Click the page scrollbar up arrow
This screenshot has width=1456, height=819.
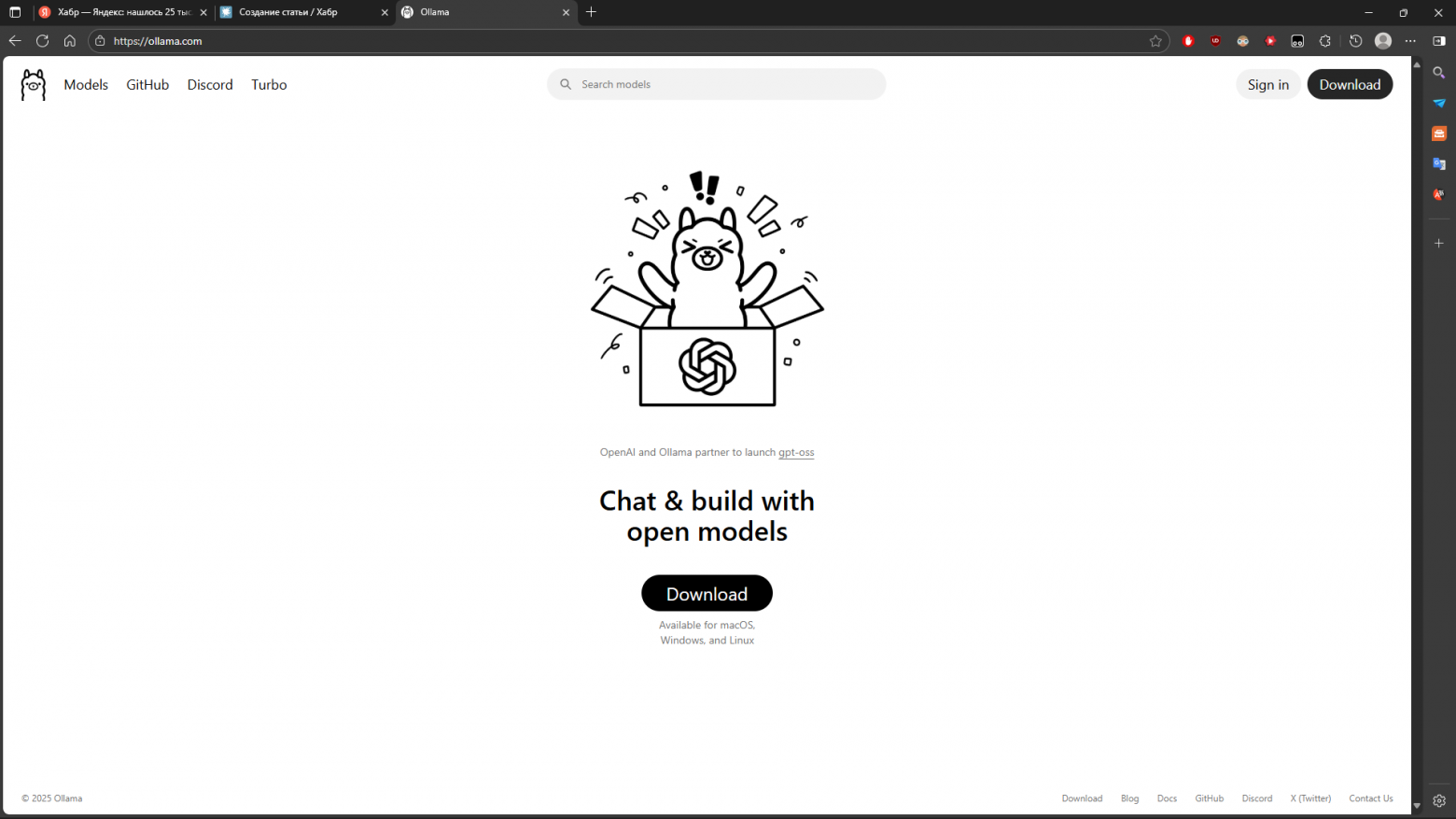1417,64
